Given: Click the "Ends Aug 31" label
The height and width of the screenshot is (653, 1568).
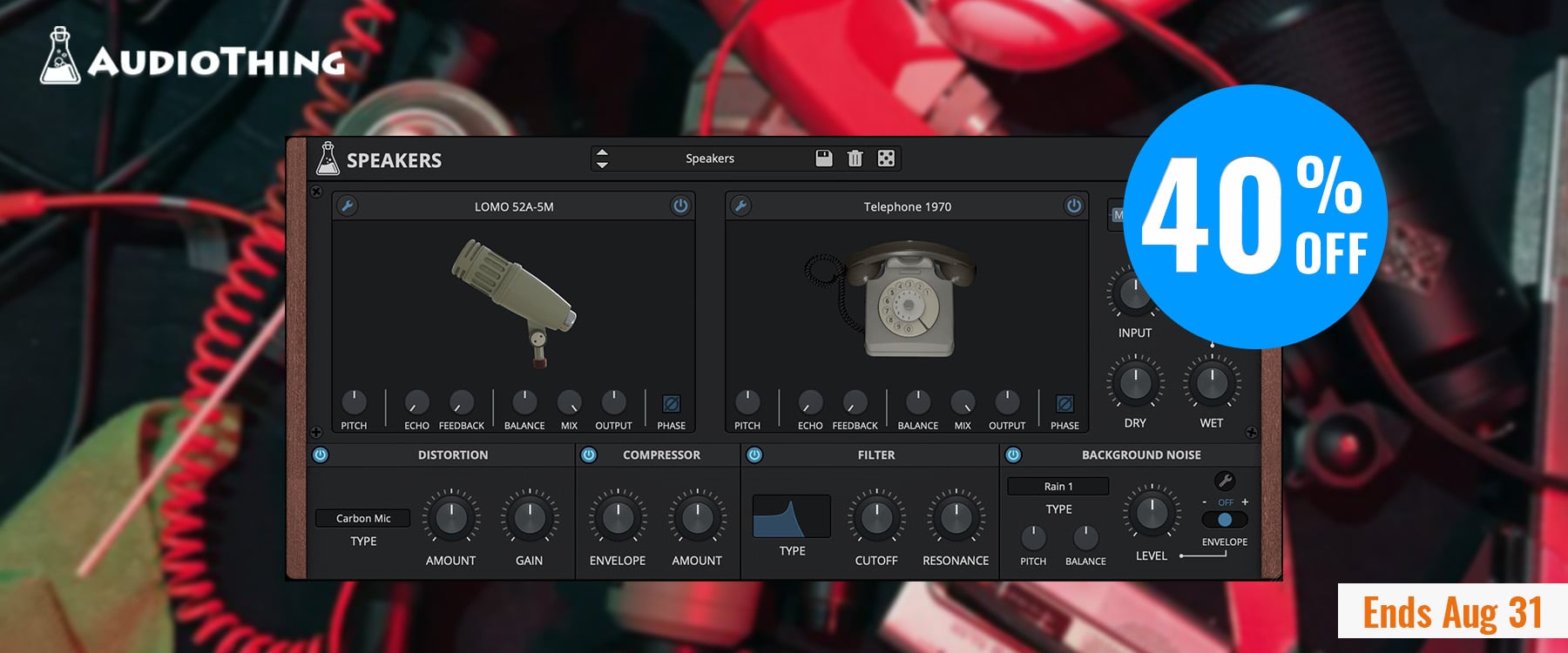Looking at the screenshot, I should (1452, 612).
